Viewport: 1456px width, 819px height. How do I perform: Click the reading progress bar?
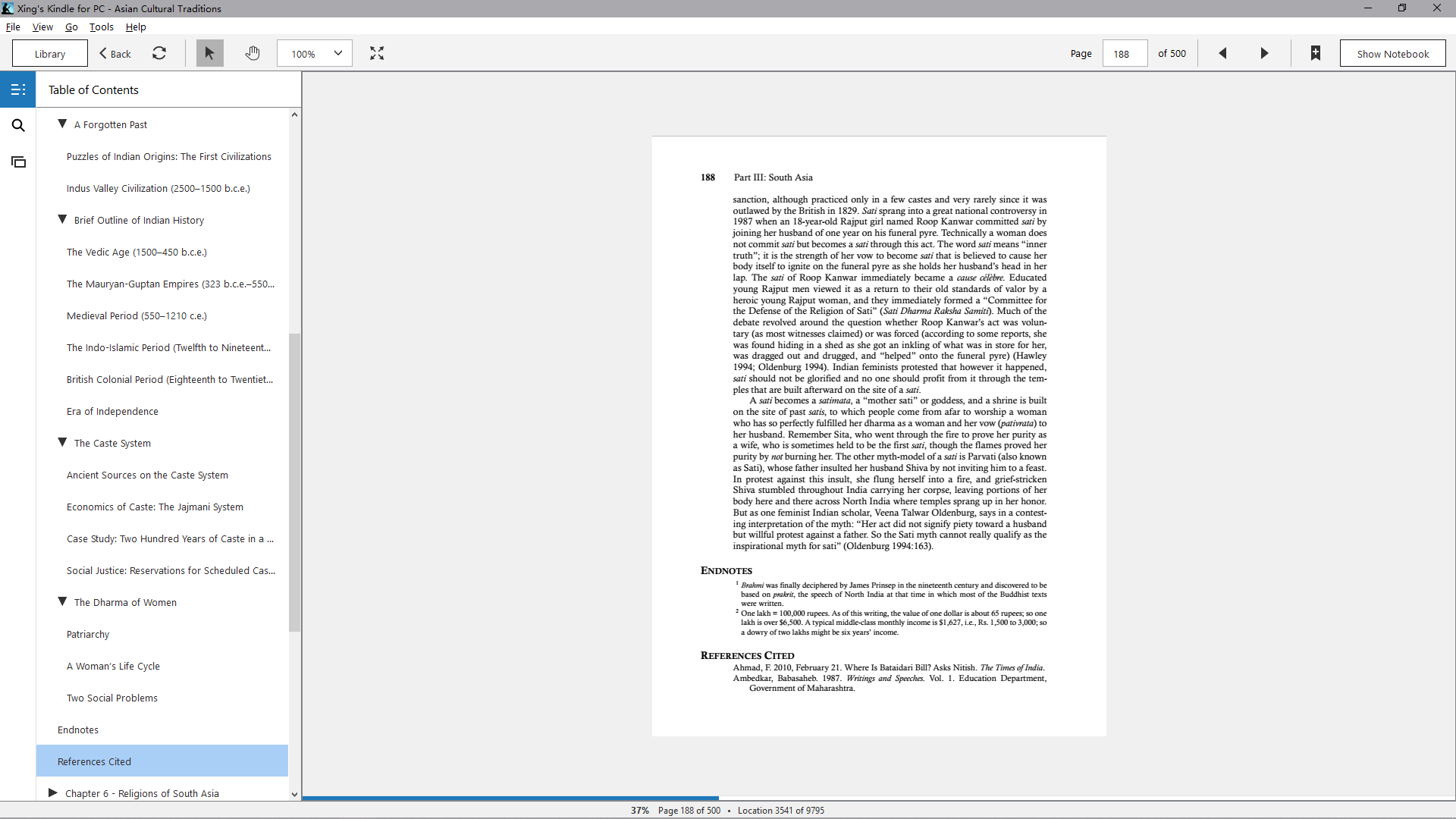pos(878,798)
